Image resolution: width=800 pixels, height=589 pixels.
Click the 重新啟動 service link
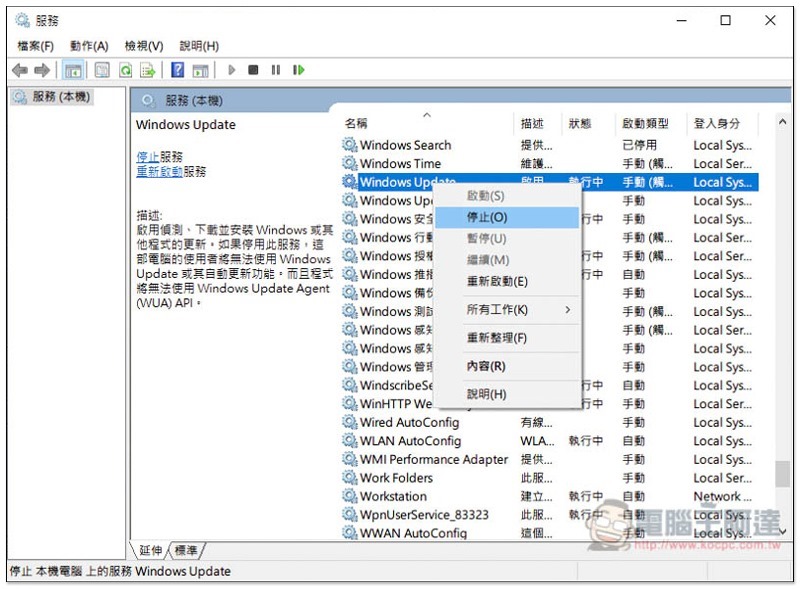pos(160,172)
